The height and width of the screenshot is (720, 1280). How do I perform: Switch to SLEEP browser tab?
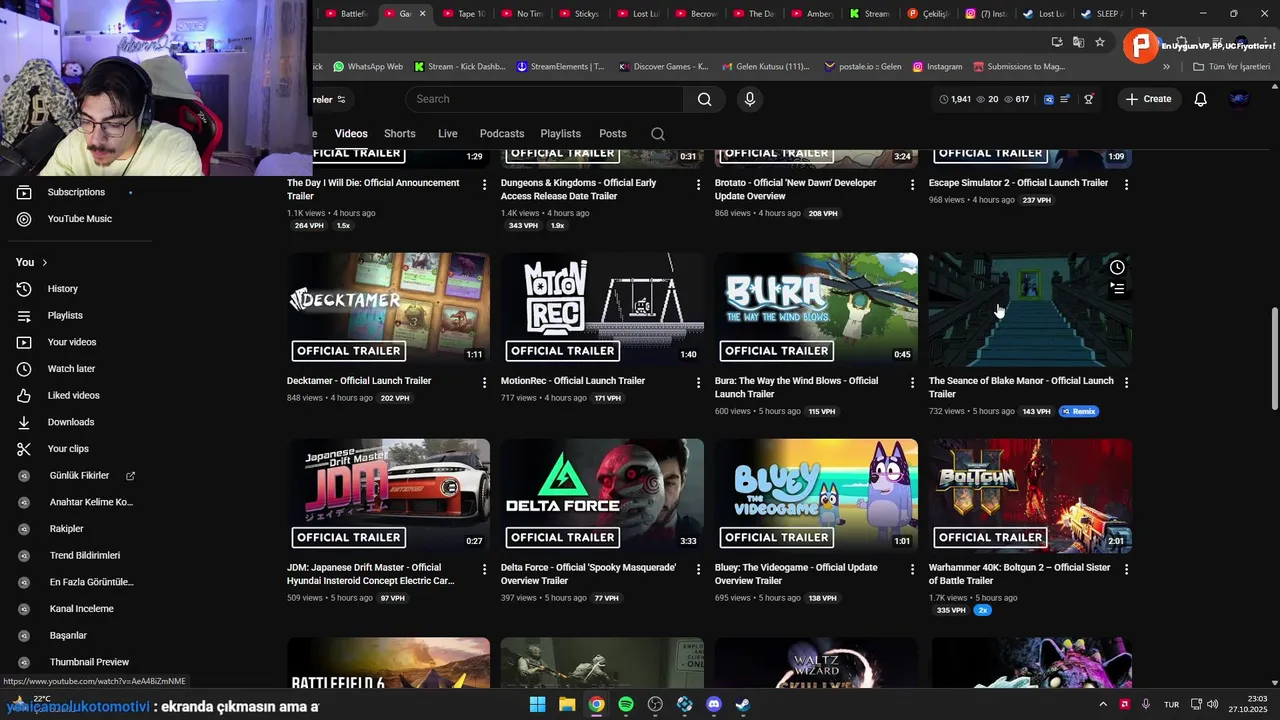coord(1101,14)
